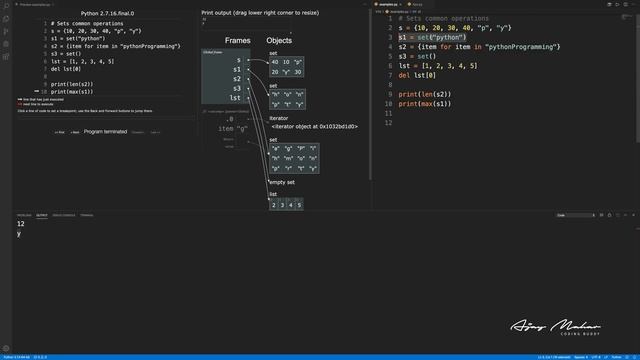The height and width of the screenshot is (360, 640).
Task: Click the editor minimap
Action: point(627,18)
